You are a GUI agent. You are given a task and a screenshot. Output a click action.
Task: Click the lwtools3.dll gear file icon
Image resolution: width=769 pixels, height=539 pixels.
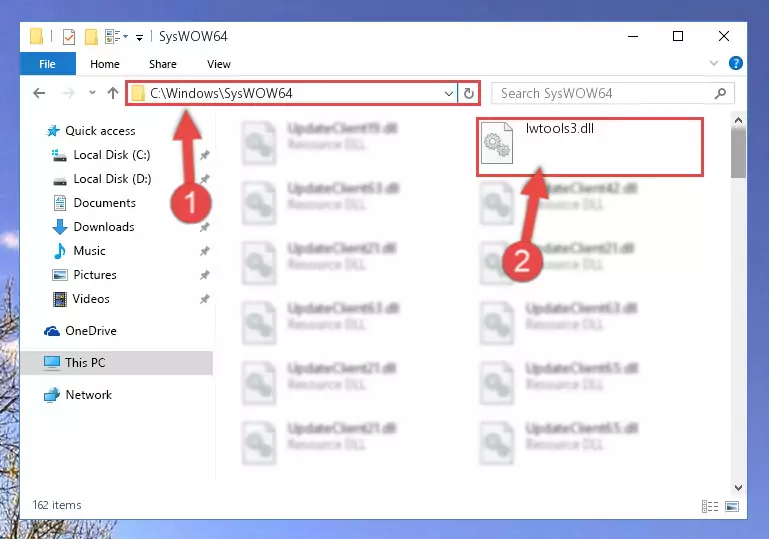(x=497, y=143)
